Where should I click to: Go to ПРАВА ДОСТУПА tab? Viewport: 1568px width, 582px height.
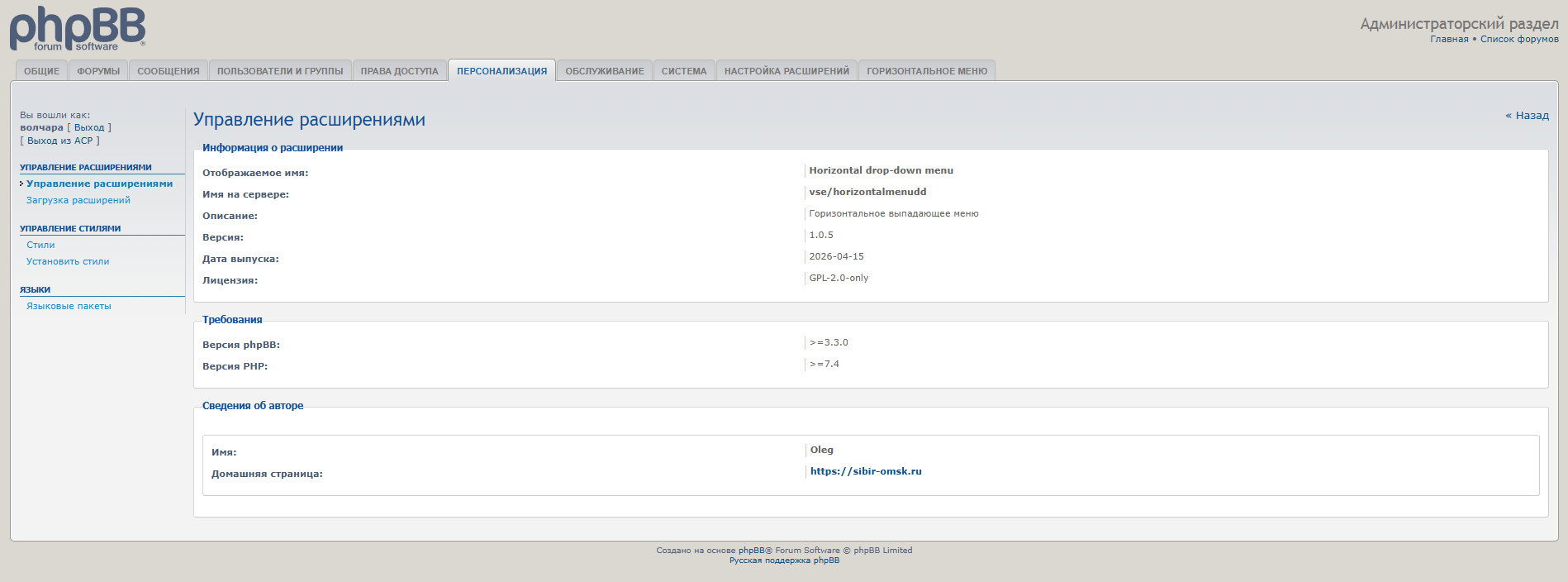(399, 71)
